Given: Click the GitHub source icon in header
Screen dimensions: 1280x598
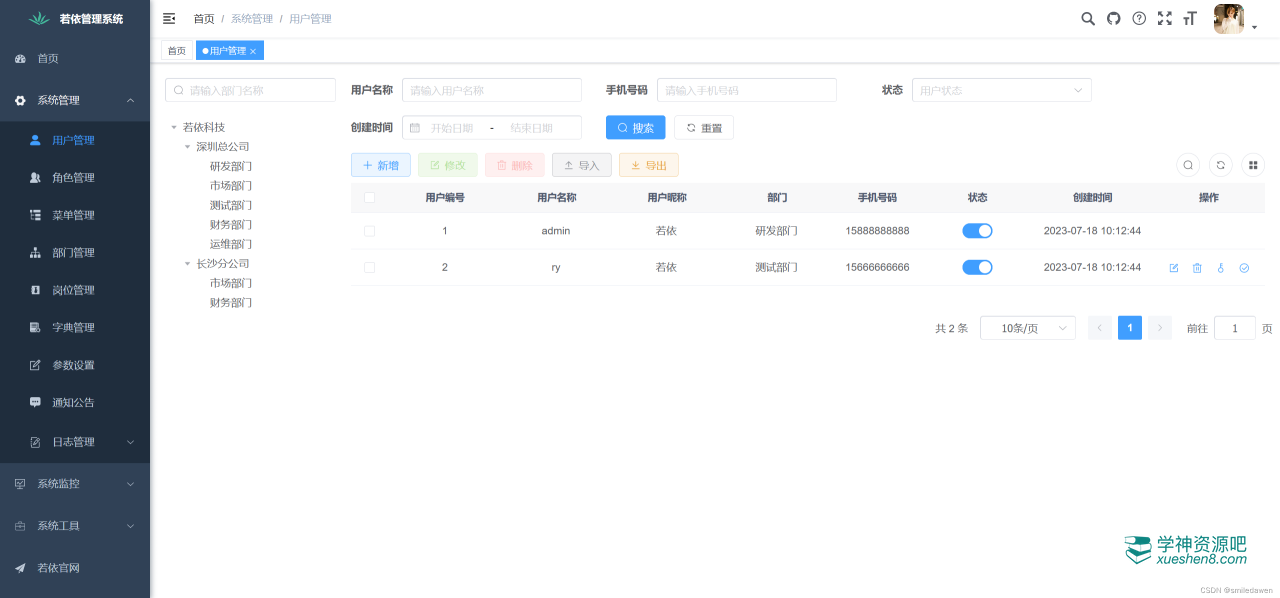Looking at the screenshot, I should (x=1113, y=19).
